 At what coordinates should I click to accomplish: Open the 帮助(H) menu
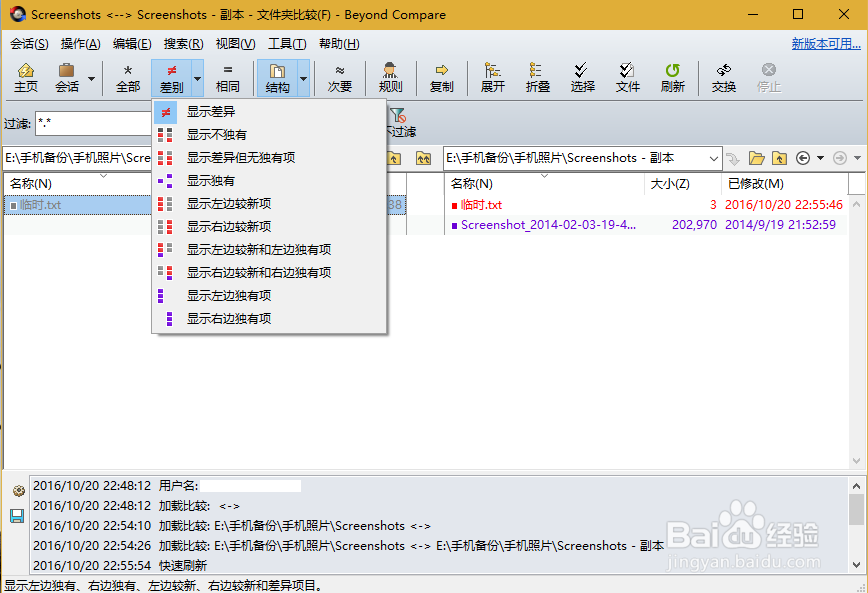[x=339, y=44]
